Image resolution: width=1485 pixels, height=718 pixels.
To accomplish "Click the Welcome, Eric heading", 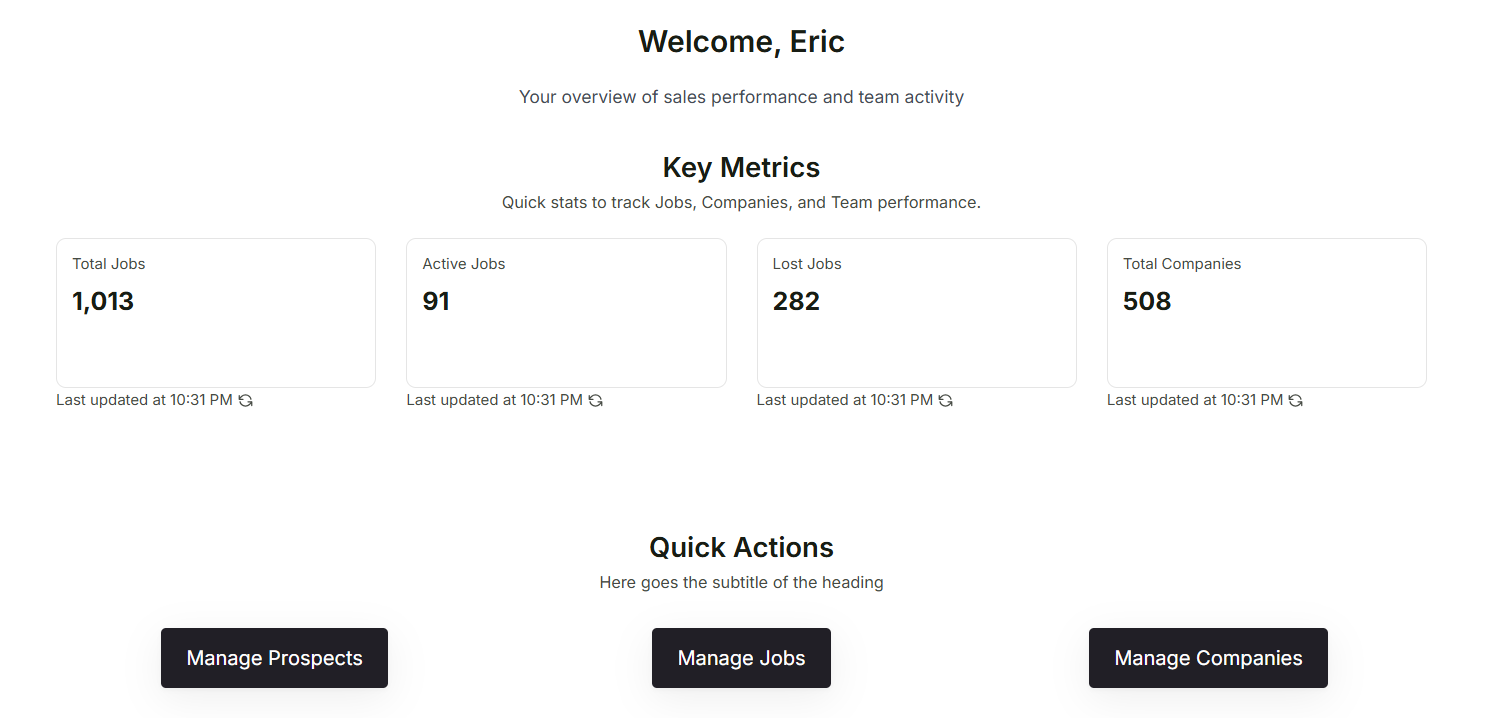I will (741, 41).
